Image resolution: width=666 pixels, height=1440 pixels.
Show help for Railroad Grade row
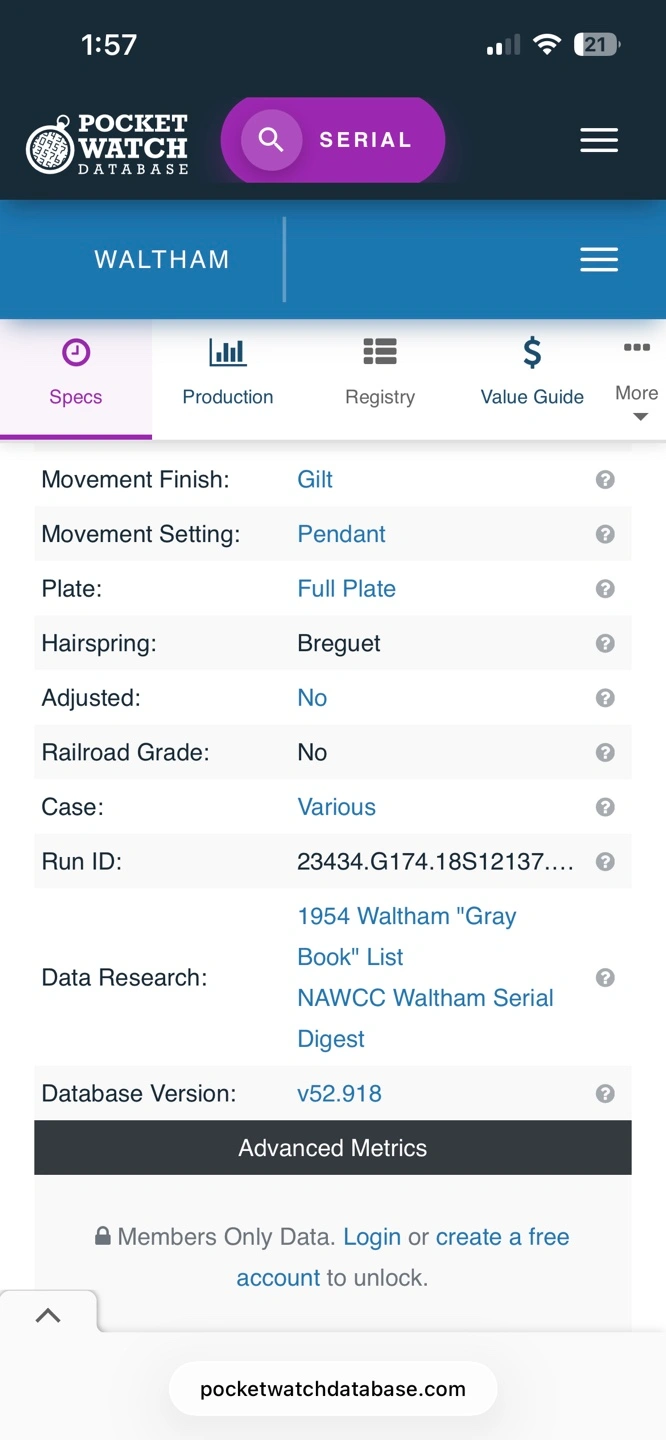point(605,752)
